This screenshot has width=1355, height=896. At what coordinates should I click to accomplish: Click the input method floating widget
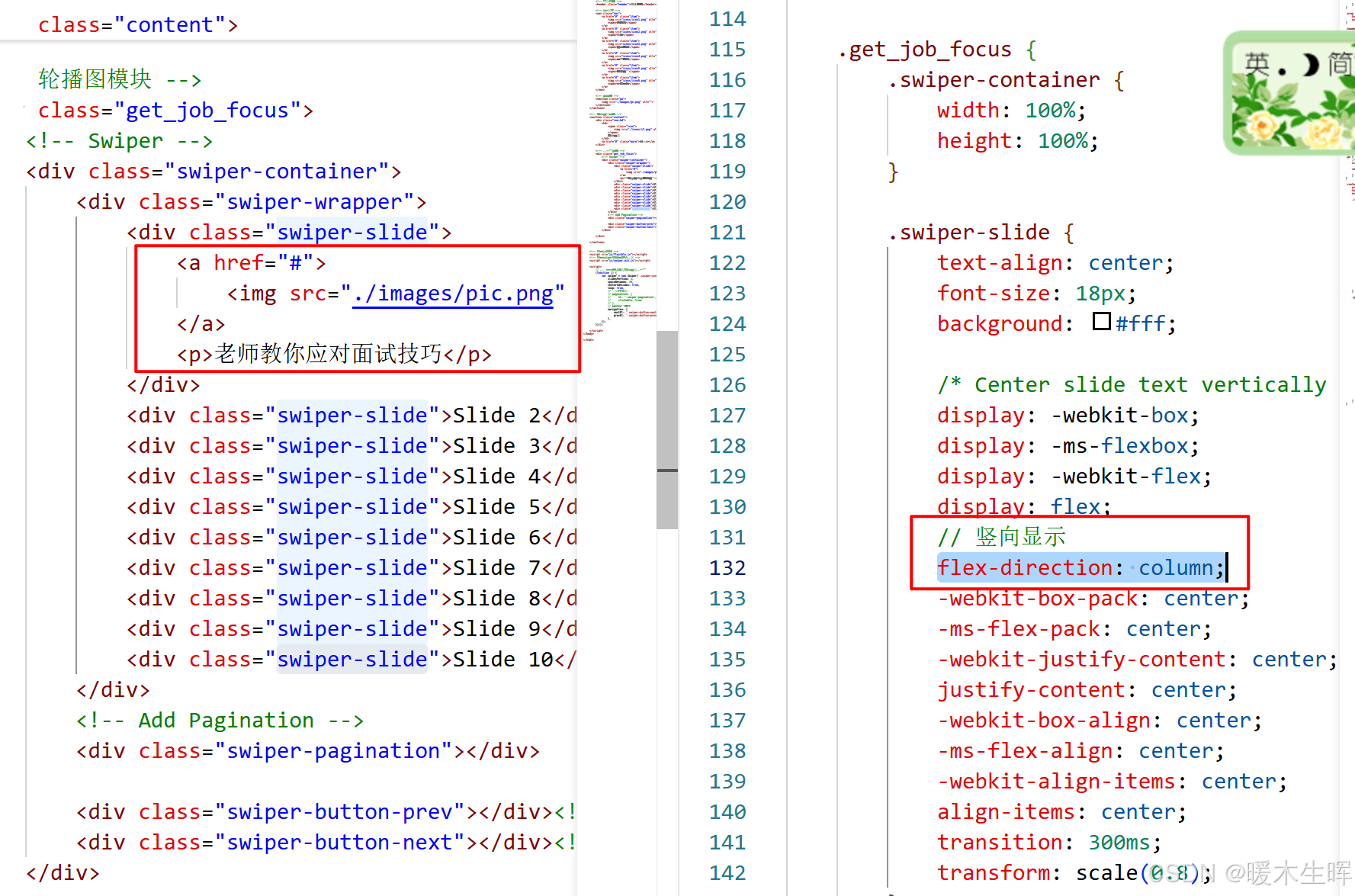pyautogui.click(x=1289, y=93)
